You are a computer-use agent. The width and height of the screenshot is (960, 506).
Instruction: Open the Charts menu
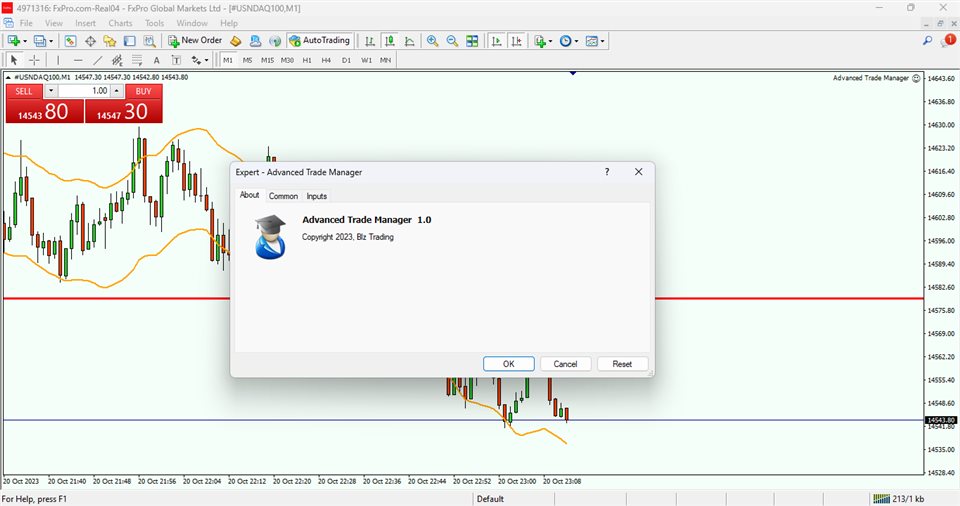120,23
